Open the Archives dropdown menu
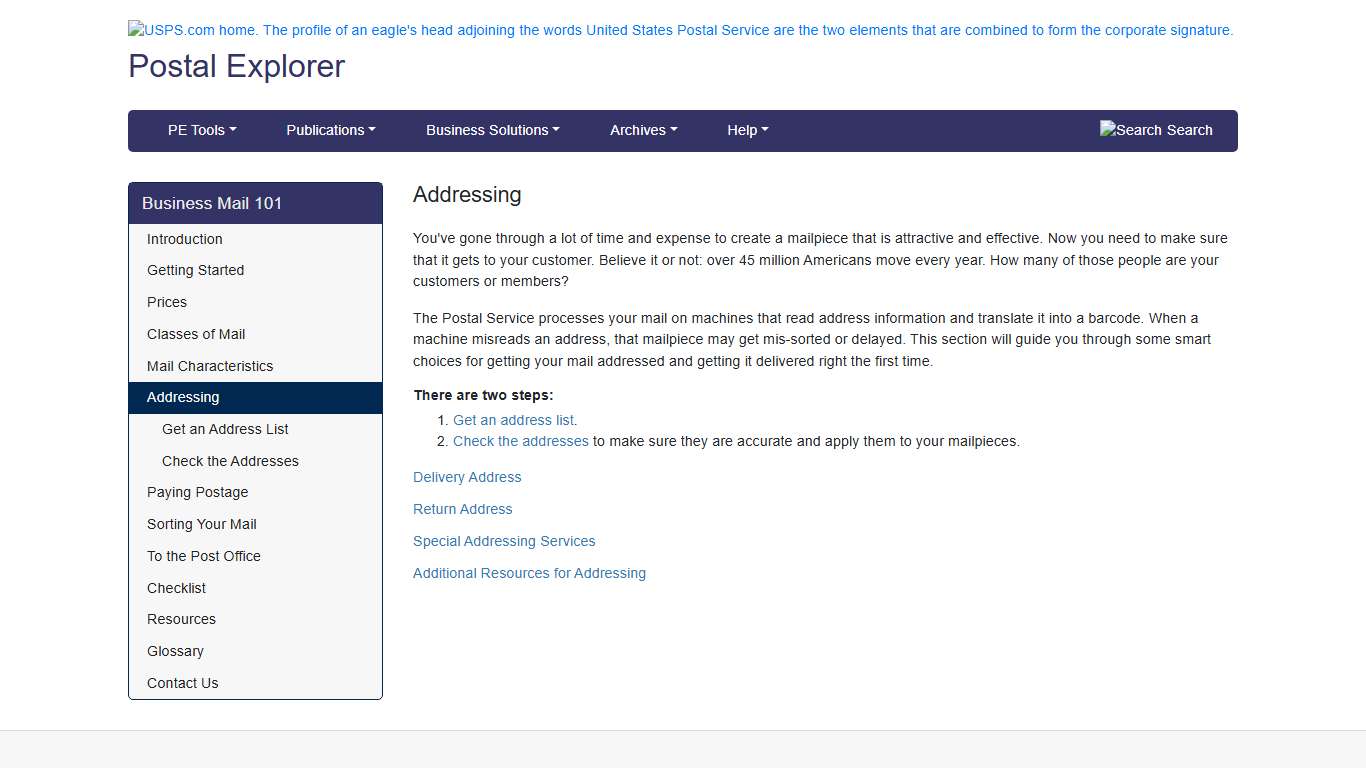 pyautogui.click(x=643, y=130)
